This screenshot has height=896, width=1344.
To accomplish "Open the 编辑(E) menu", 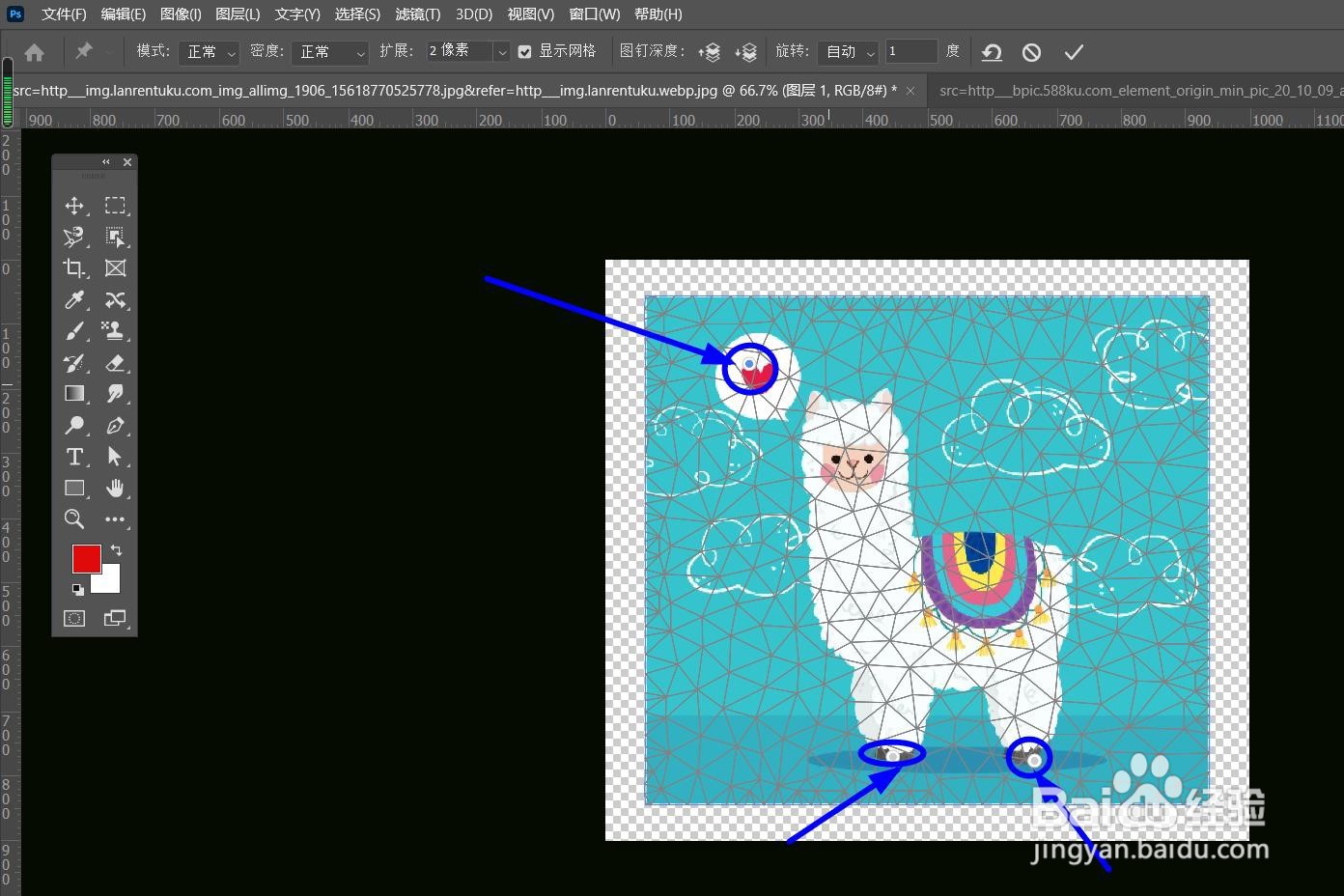I will tap(123, 14).
